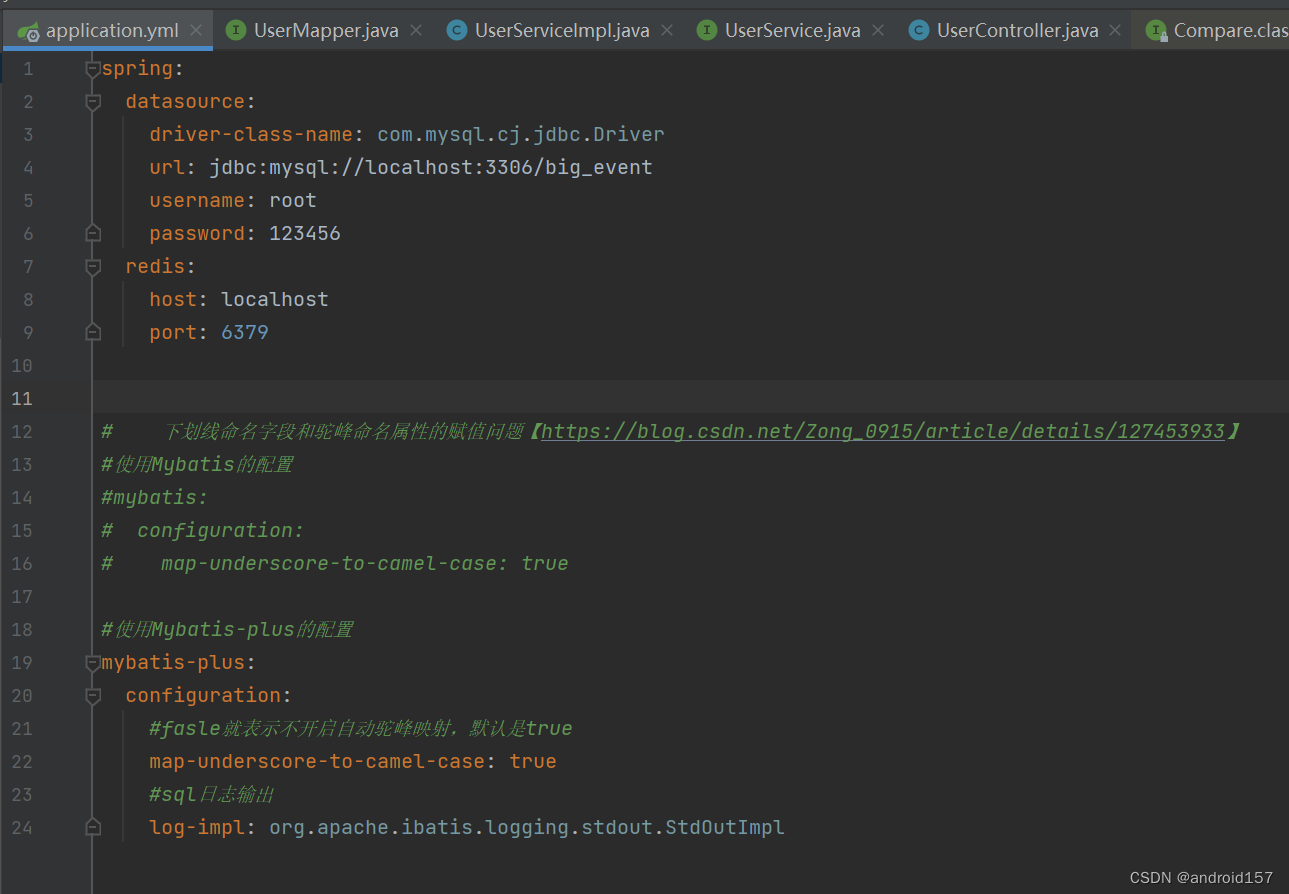1289x894 pixels.
Task: Click the jdbc:mysql://localhost:3306/big_event url value
Action: tap(431, 167)
